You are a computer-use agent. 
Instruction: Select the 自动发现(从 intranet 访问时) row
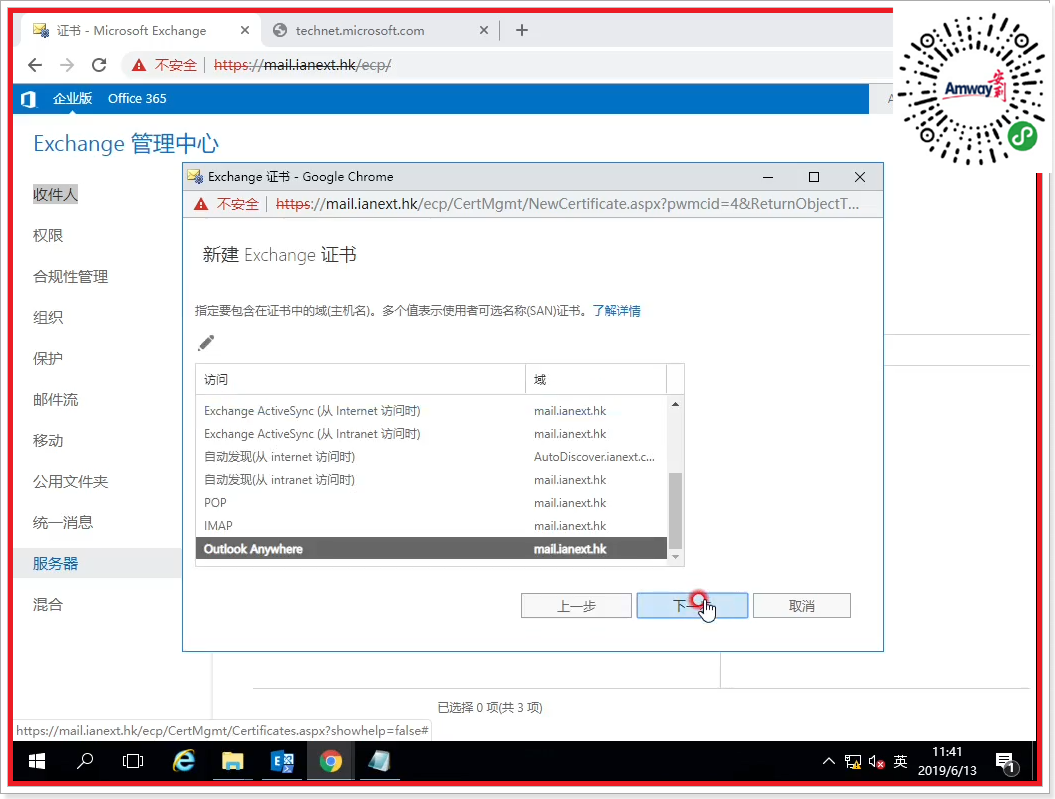431,480
